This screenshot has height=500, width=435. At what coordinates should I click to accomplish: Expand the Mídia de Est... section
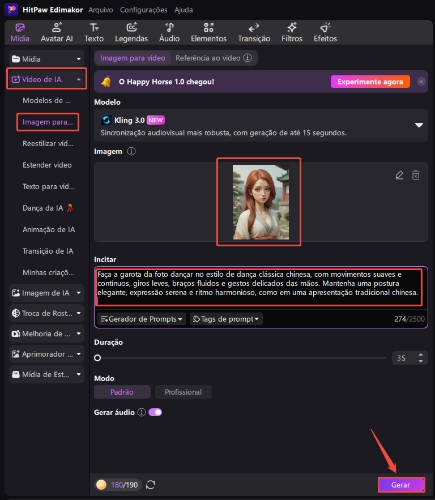(46, 374)
